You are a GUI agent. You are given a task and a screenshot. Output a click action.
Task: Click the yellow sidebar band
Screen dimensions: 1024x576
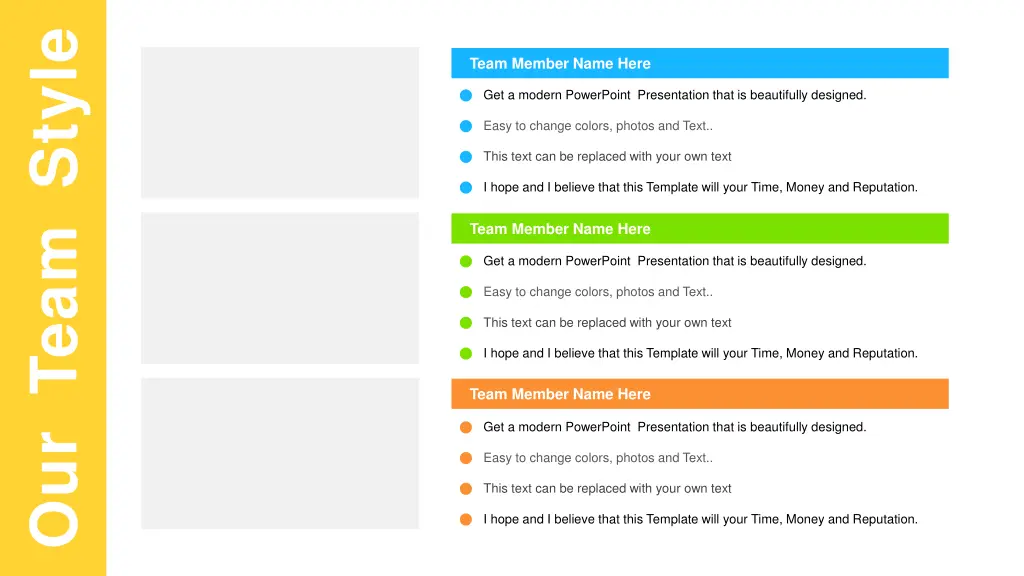[x=53, y=288]
